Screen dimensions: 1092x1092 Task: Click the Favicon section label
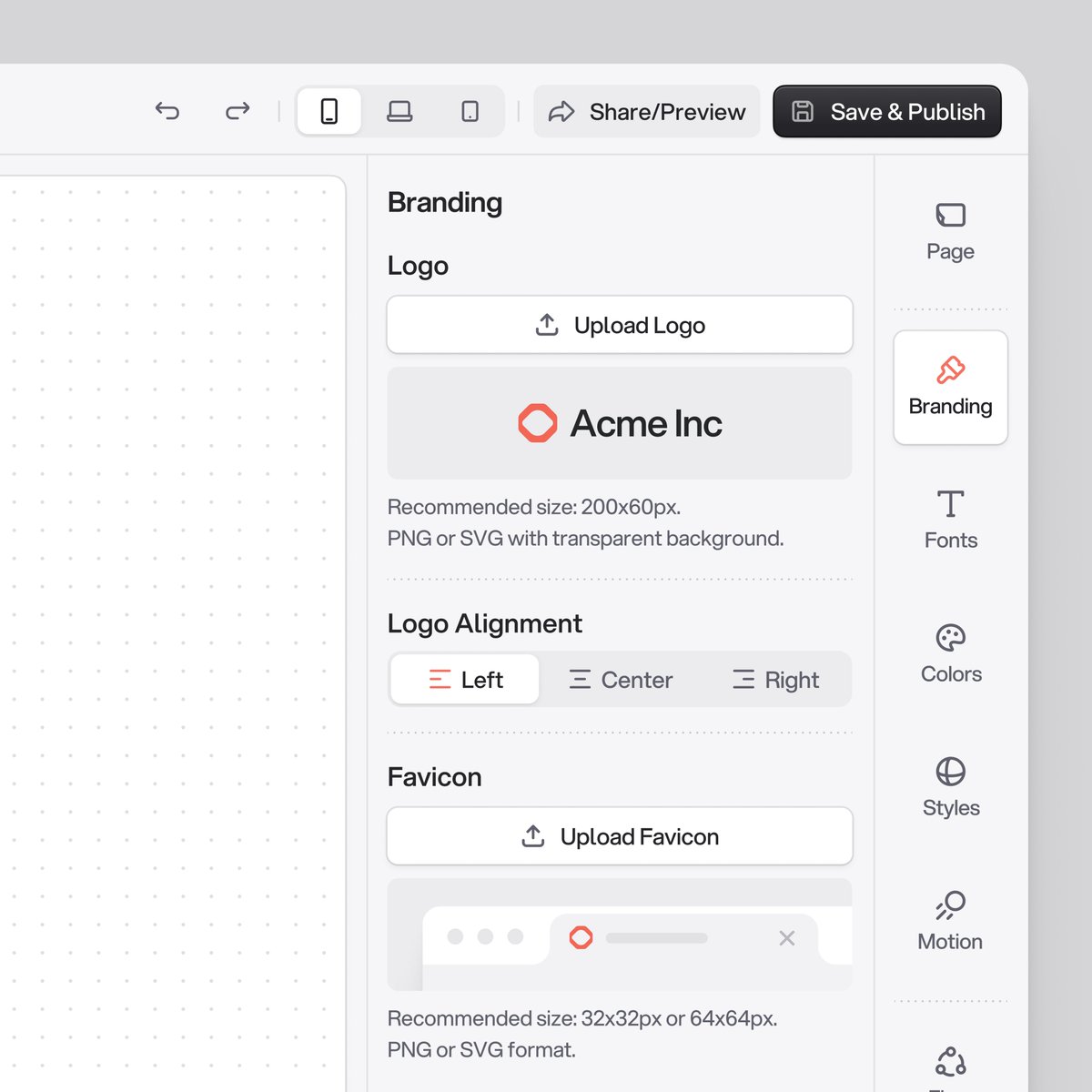click(434, 777)
